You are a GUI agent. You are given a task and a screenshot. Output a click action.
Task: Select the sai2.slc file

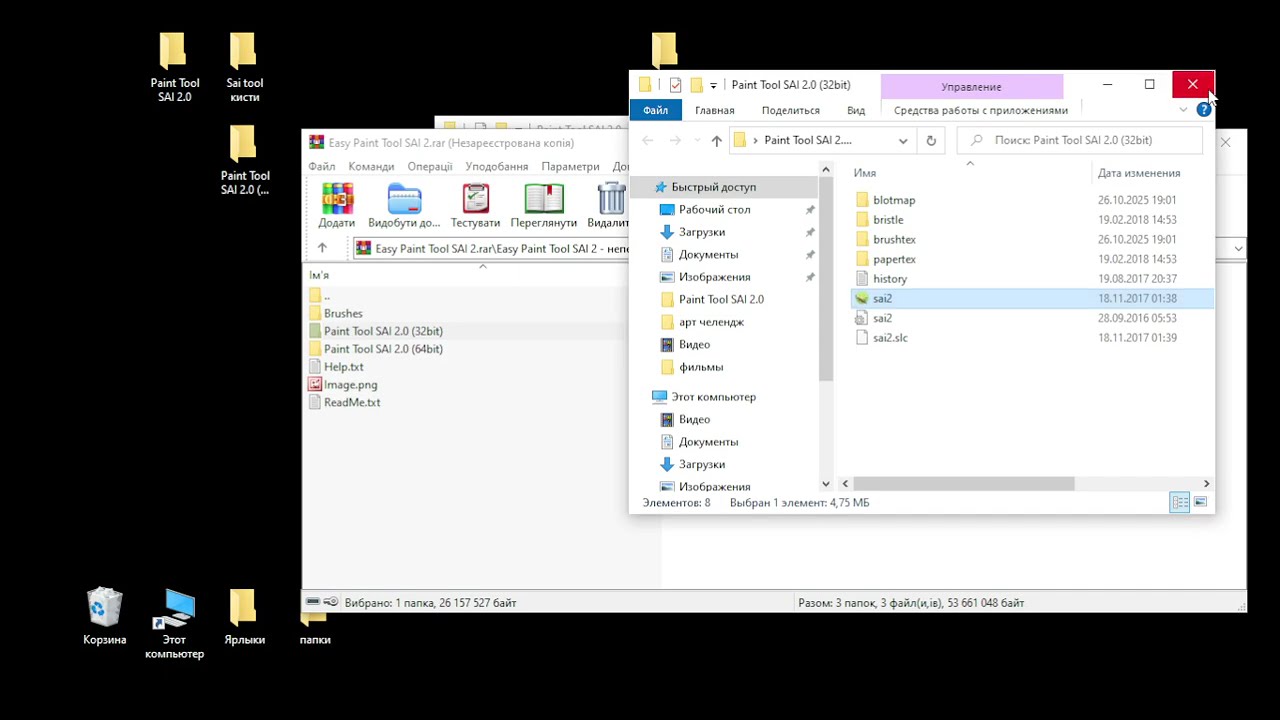(890, 338)
